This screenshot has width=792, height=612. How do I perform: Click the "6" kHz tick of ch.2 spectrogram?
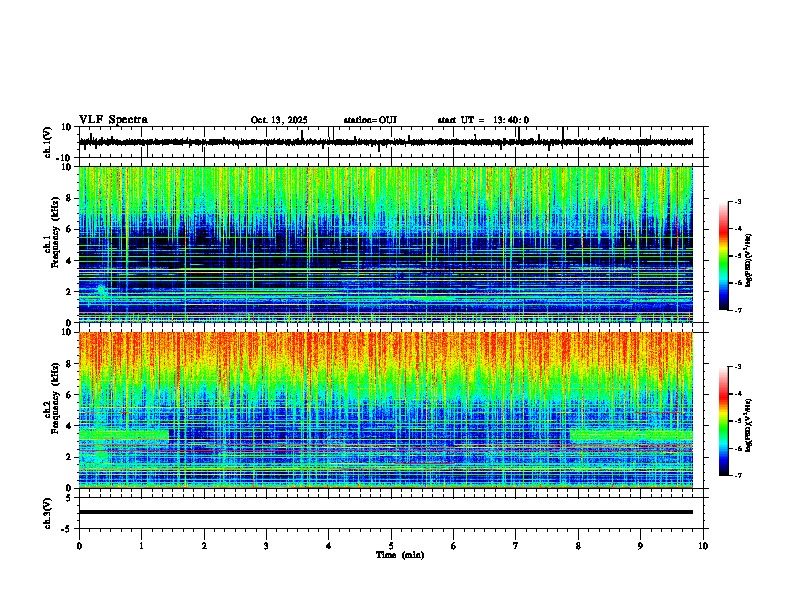point(69,395)
